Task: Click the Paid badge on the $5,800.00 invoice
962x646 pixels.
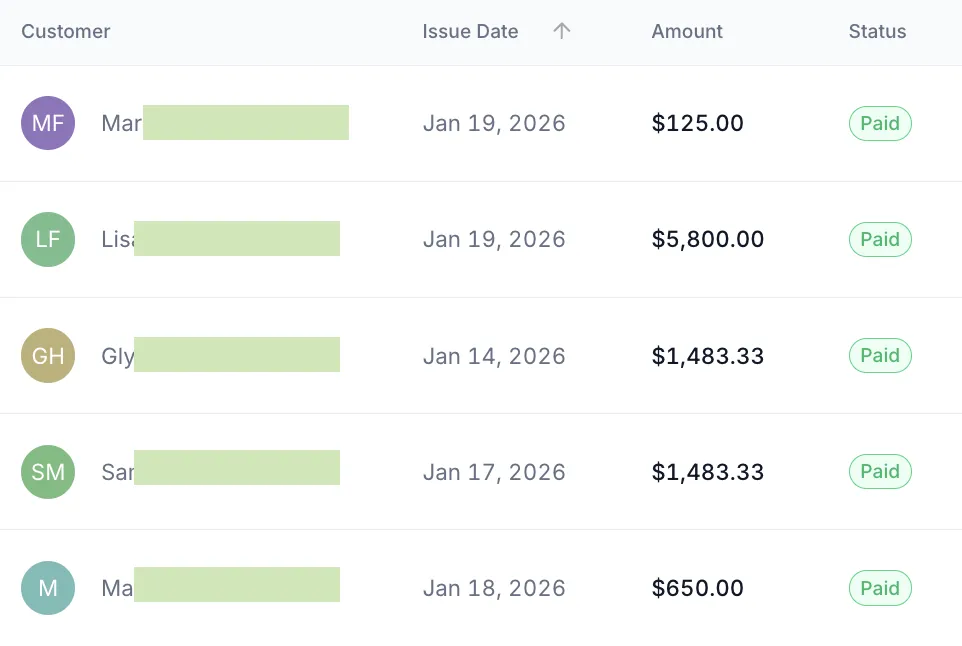Action: click(x=880, y=240)
